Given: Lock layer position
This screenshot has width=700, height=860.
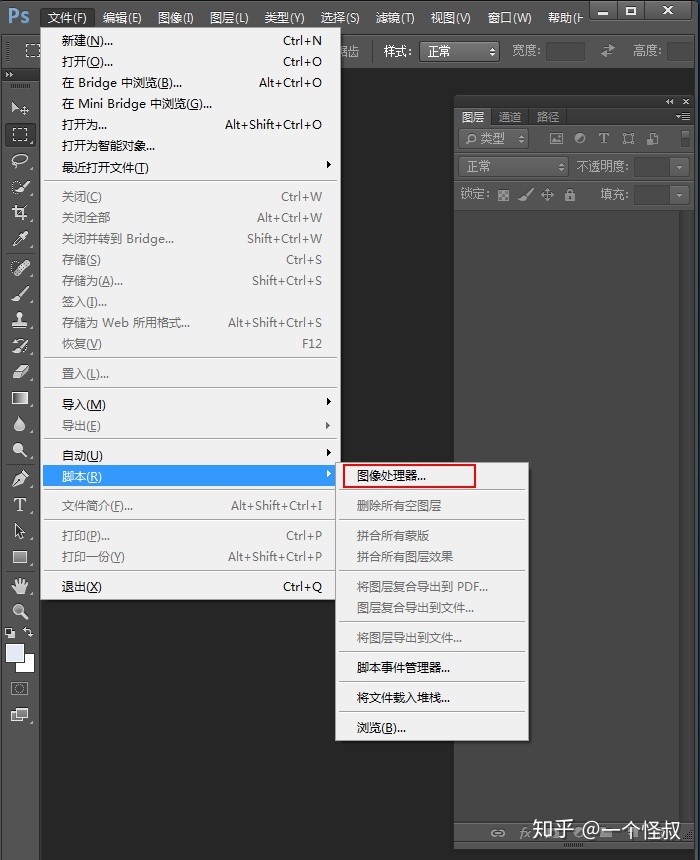Looking at the screenshot, I should (x=547, y=195).
